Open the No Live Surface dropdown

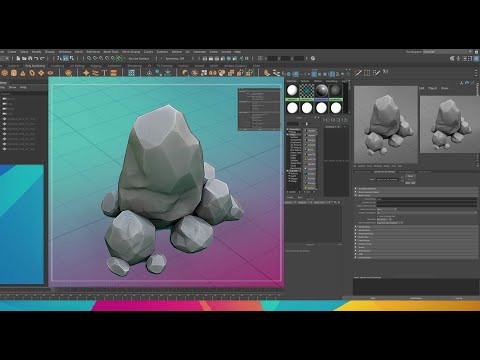(139, 58)
